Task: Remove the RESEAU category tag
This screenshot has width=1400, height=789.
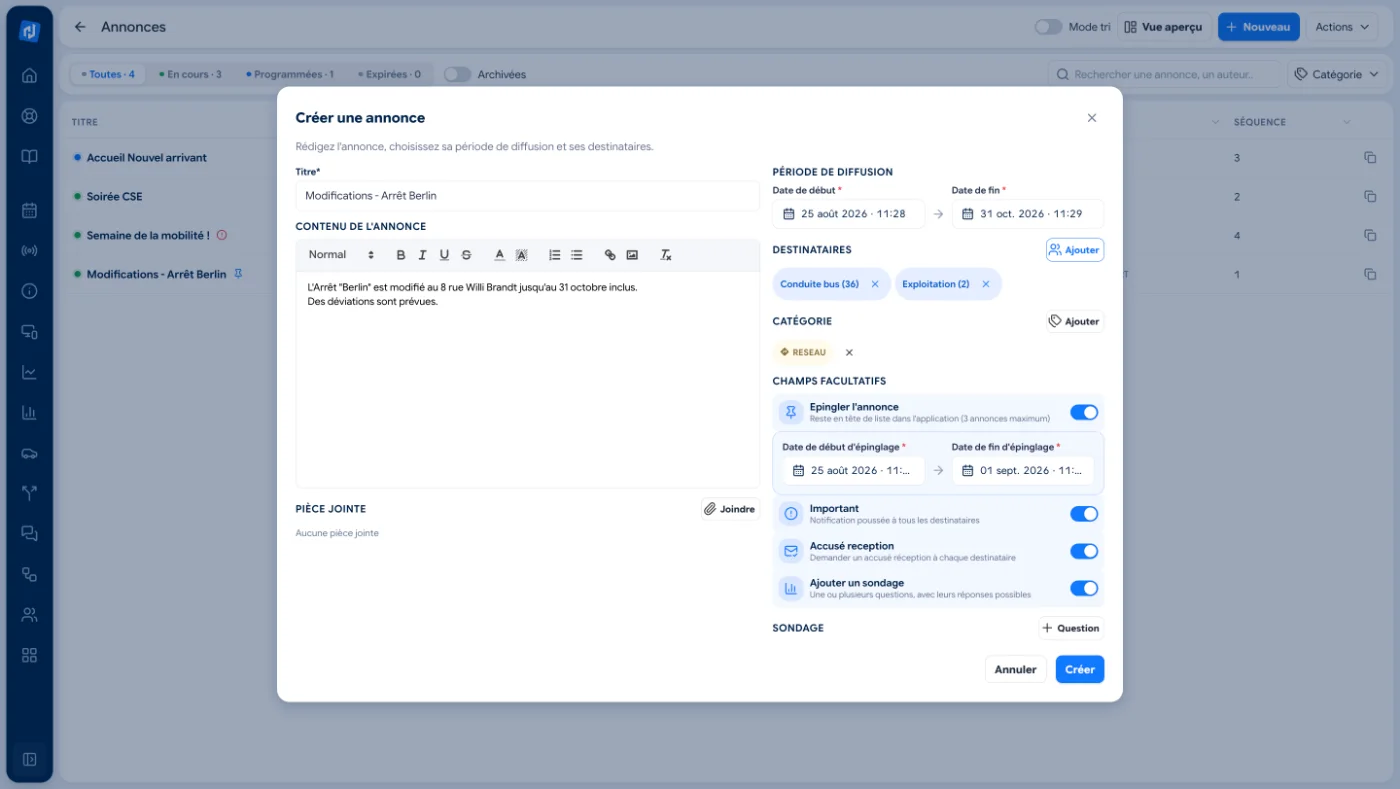Action: pyautogui.click(x=849, y=352)
